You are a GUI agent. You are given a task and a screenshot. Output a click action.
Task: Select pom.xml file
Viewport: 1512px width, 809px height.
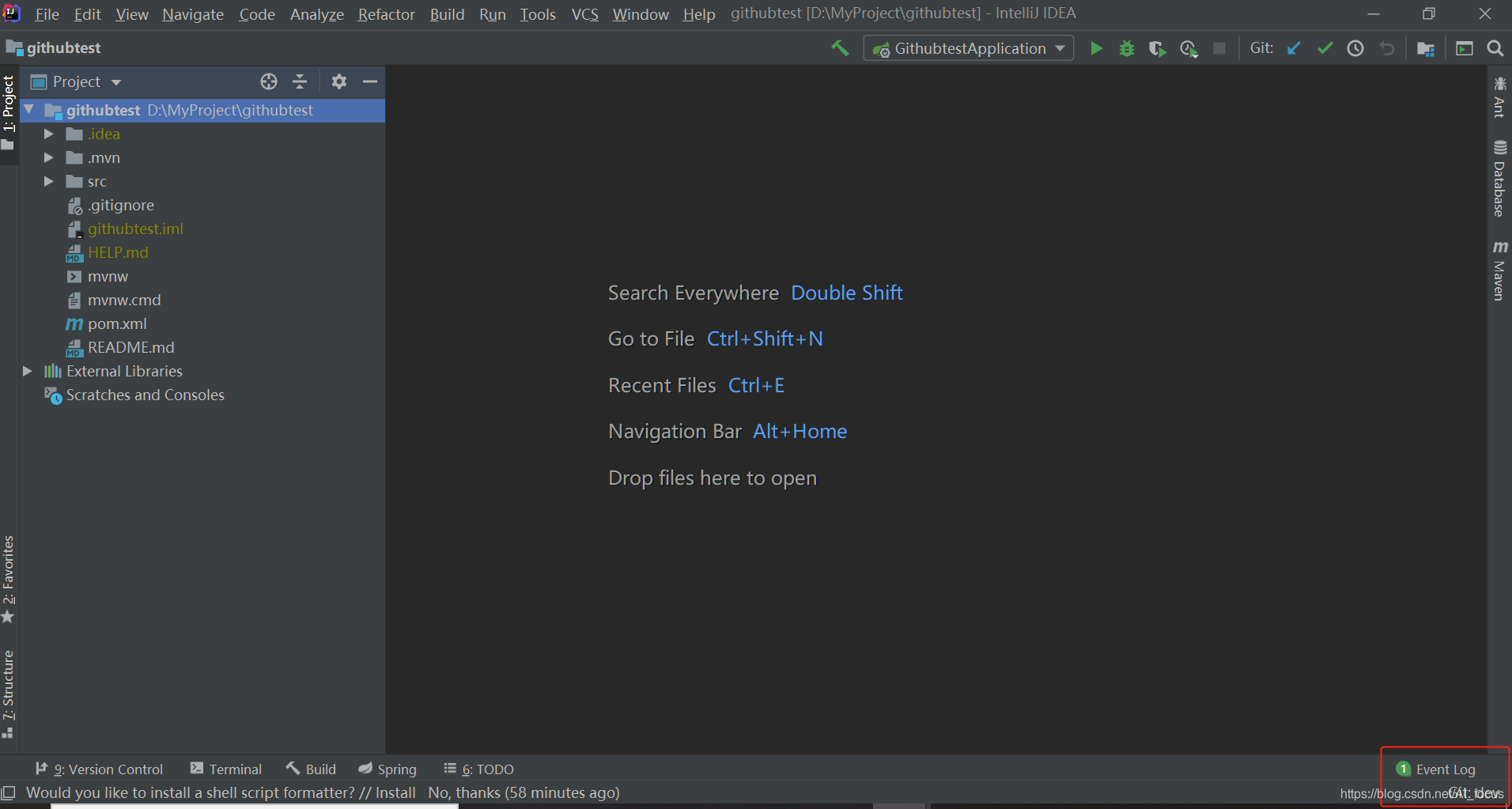pyautogui.click(x=117, y=323)
